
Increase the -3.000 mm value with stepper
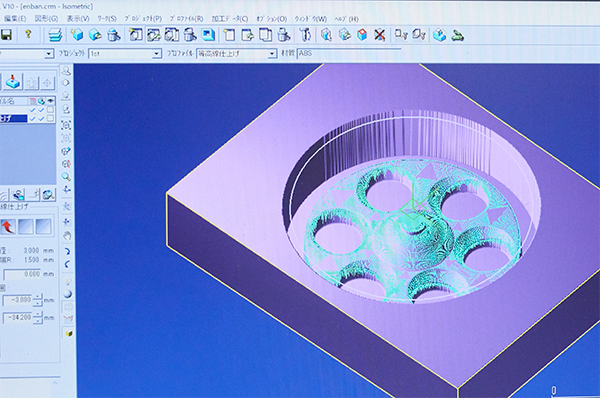pyautogui.click(x=38, y=297)
